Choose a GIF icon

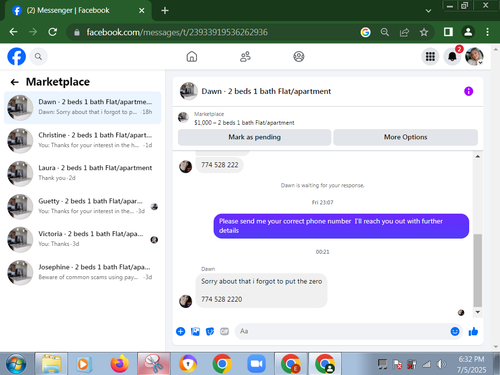pos(224,331)
